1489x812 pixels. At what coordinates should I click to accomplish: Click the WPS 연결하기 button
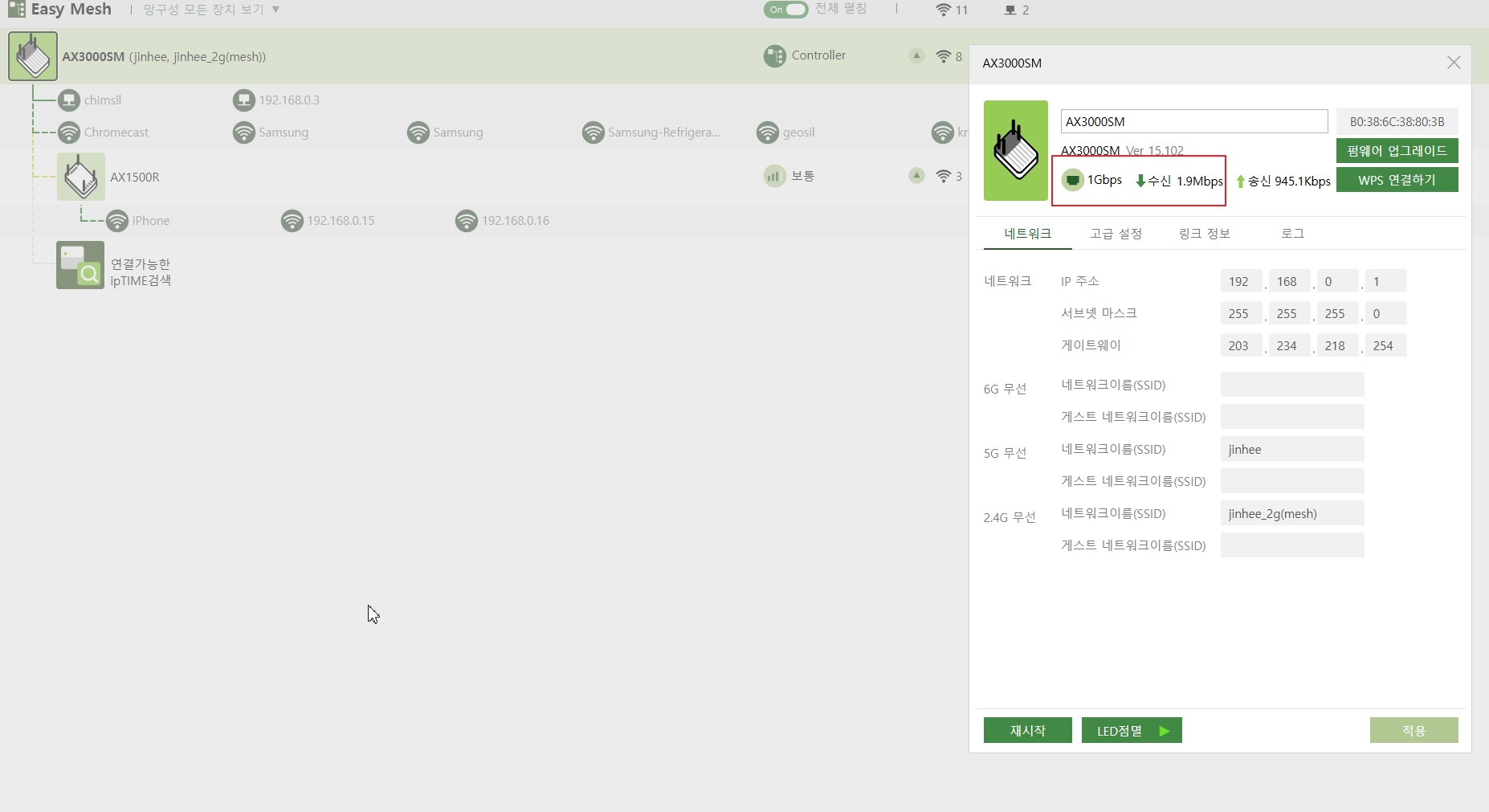pyautogui.click(x=1397, y=180)
